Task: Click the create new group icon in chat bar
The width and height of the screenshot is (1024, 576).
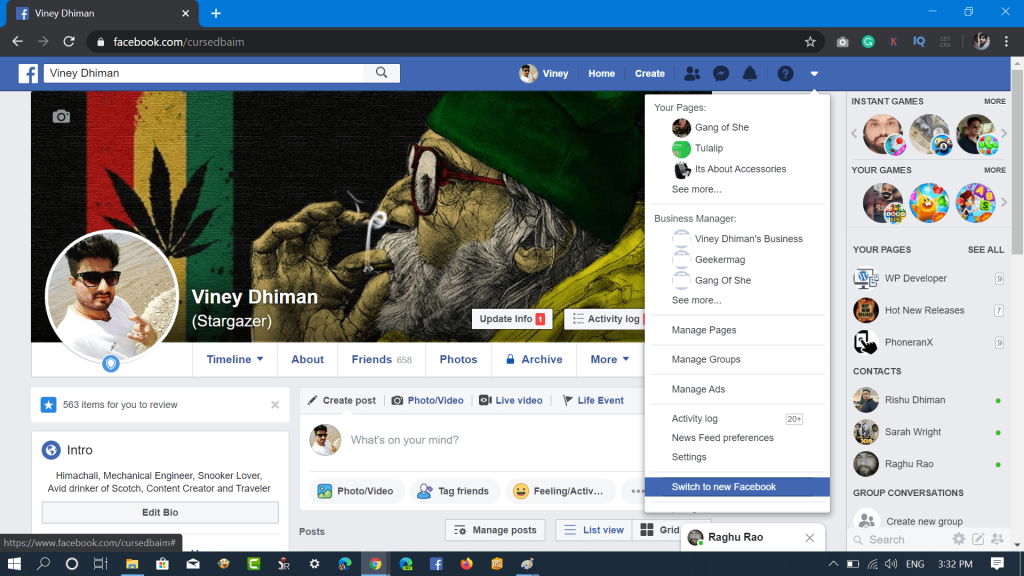Action: (997, 539)
